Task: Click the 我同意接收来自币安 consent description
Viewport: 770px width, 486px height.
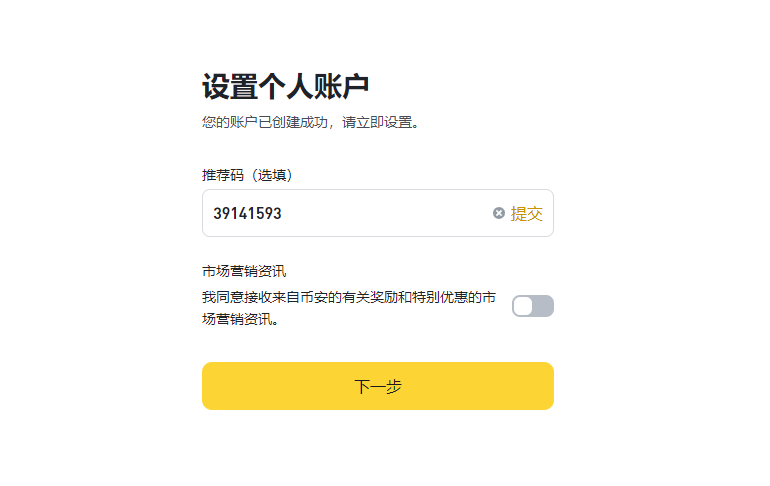Action: point(349,308)
